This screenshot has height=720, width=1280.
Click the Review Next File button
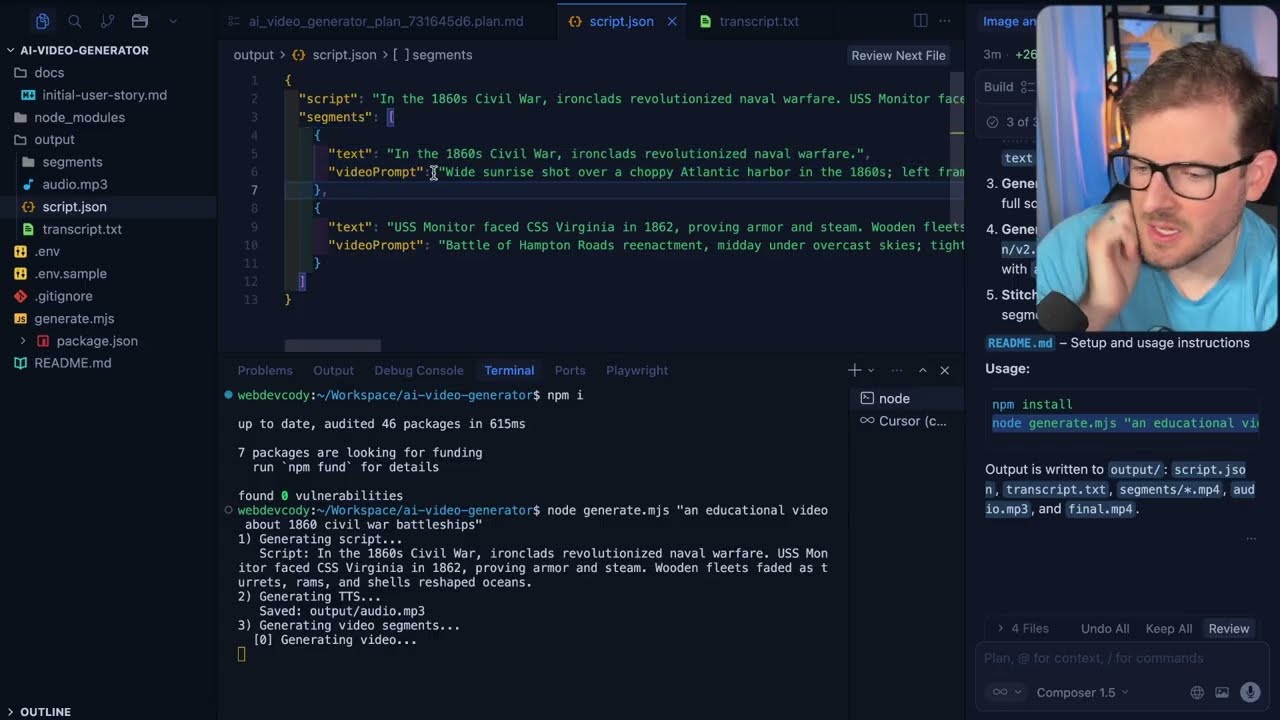(x=898, y=55)
